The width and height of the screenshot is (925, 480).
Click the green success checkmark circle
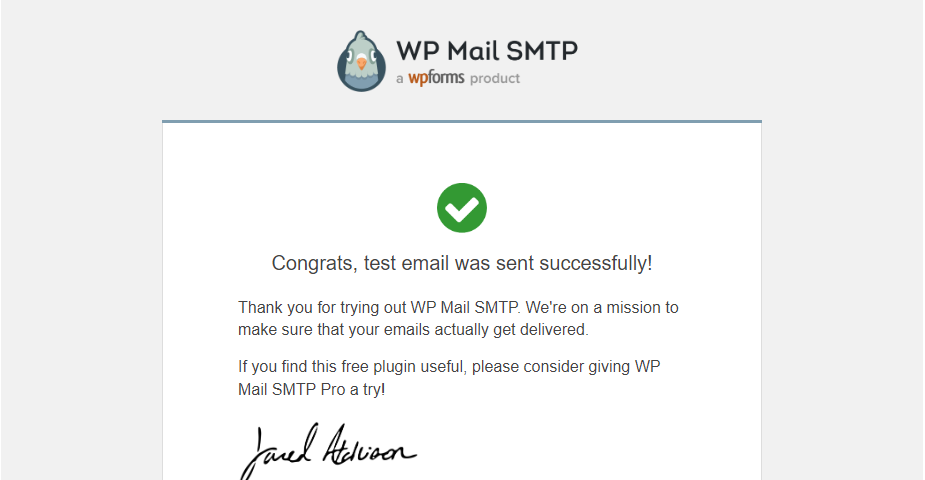point(462,208)
